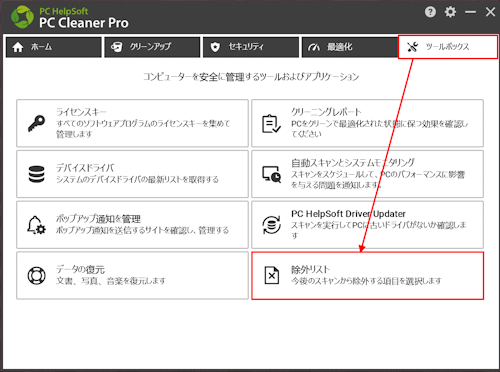The image size is (500, 372).
Task: Click the shield icon in セキュリティ tab
Action: (x=215, y=47)
